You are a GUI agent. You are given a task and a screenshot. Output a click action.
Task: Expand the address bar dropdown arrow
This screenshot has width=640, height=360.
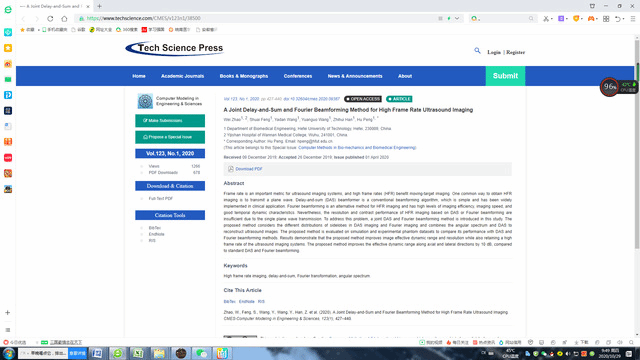click(457, 18)
